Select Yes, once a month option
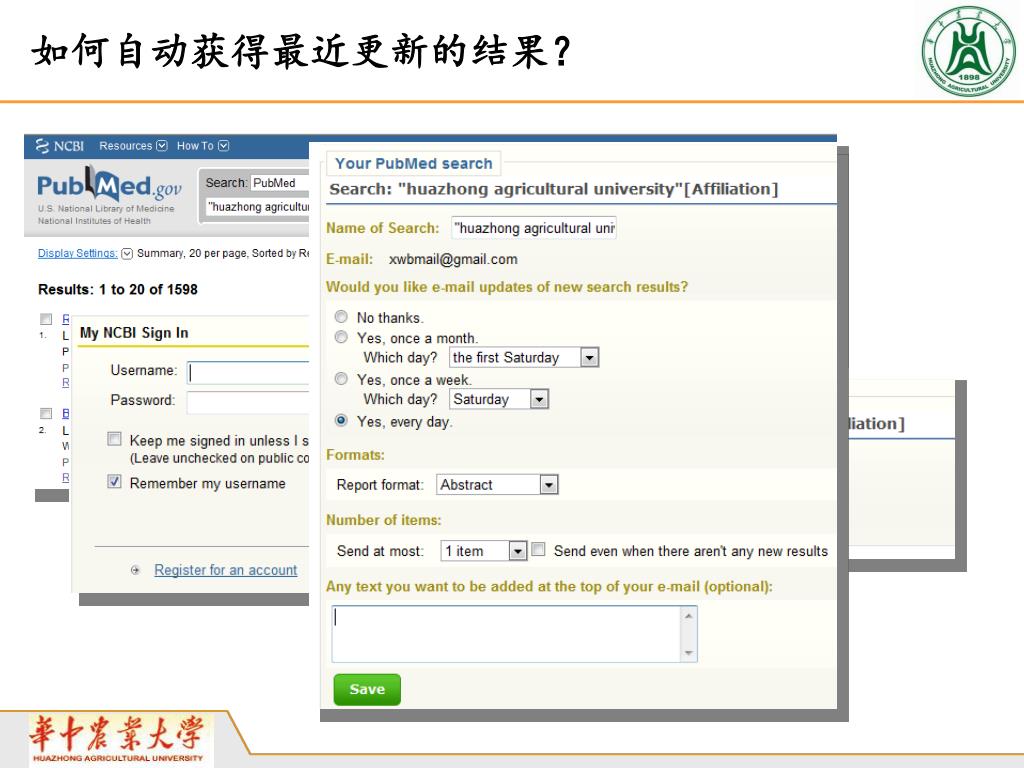This screenshot has width=1024, height=768. click(x=341, y=337)
